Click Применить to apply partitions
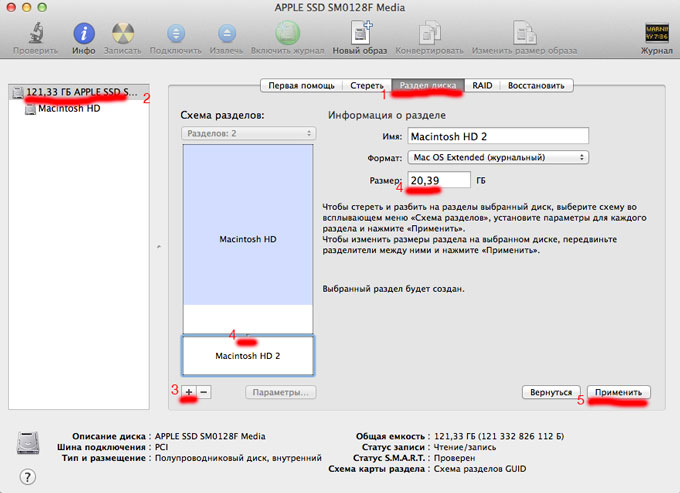 [618, 392]
